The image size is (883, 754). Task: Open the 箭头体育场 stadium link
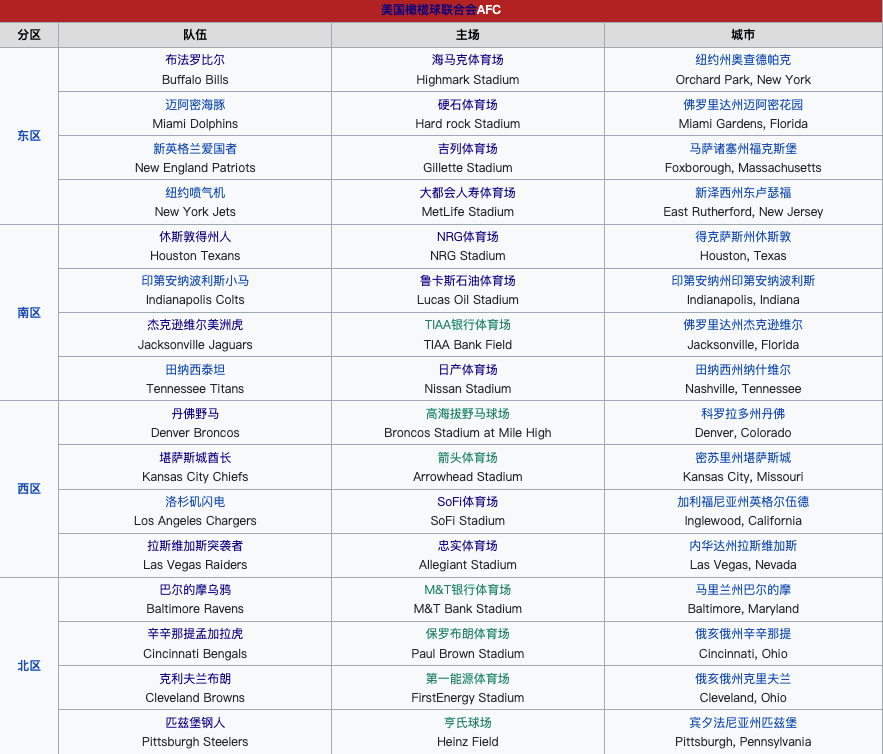467,457
